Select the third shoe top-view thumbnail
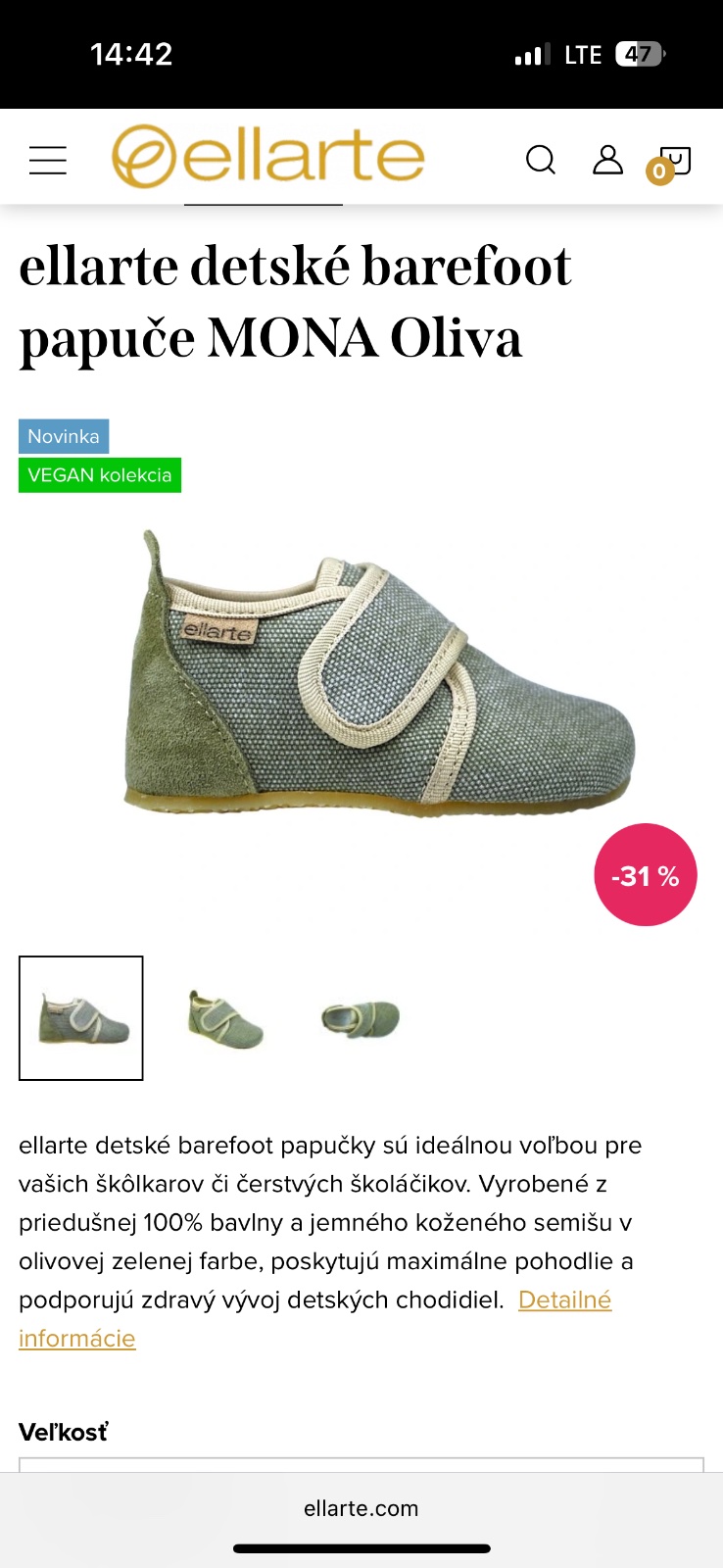This screenshot has width=723, height=1568. 361,1018
